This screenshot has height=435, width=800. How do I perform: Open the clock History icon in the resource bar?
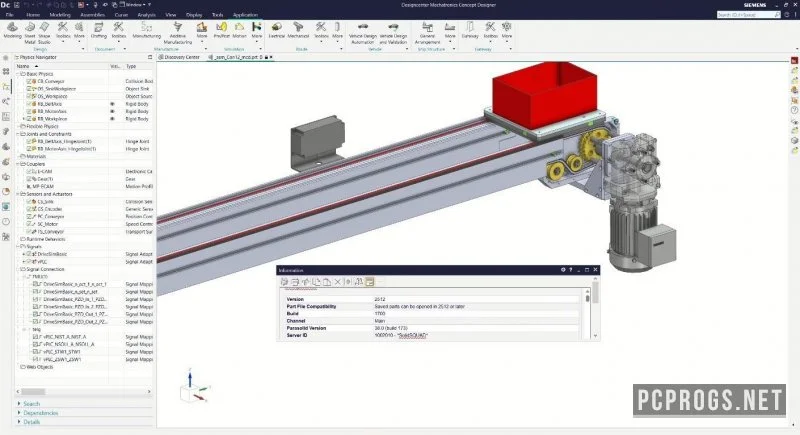pyautogui.click(x=6, y=221)
